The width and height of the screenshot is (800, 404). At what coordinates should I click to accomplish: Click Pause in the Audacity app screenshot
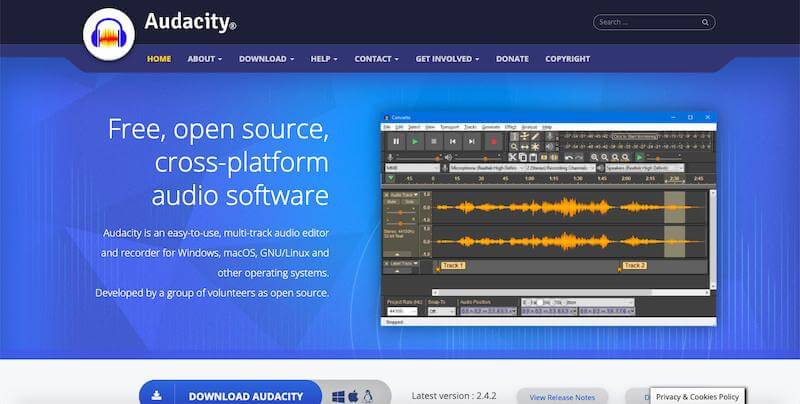pyautogui.click(x=396, y=141)
